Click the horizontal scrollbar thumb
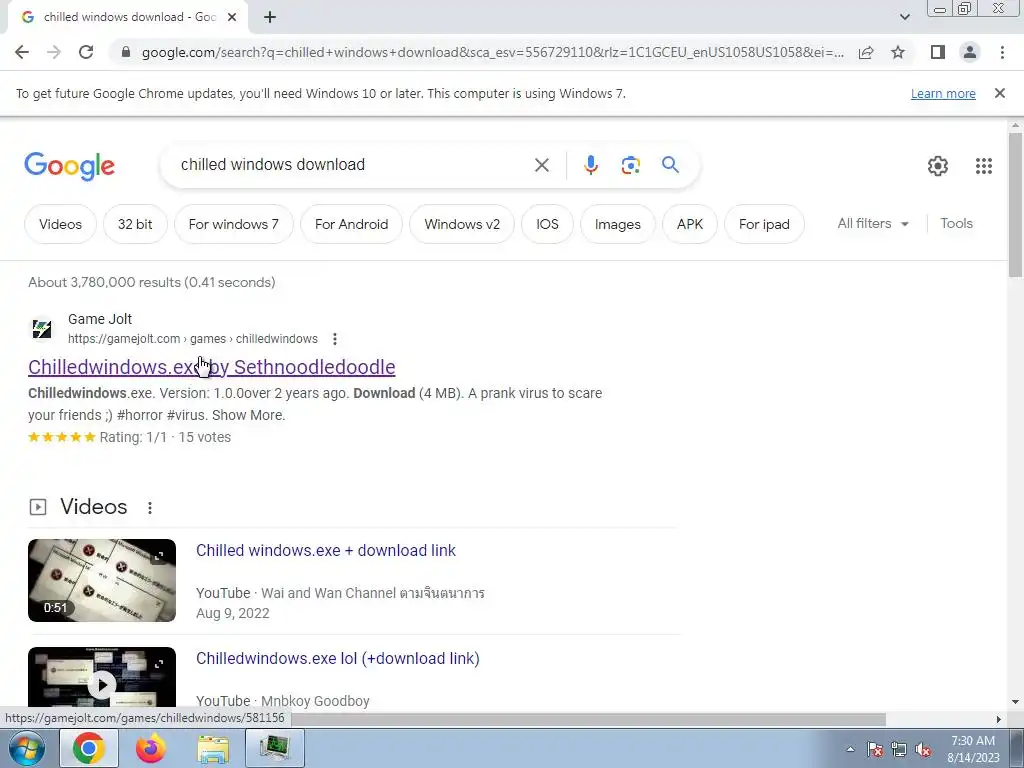 point(588,719)
